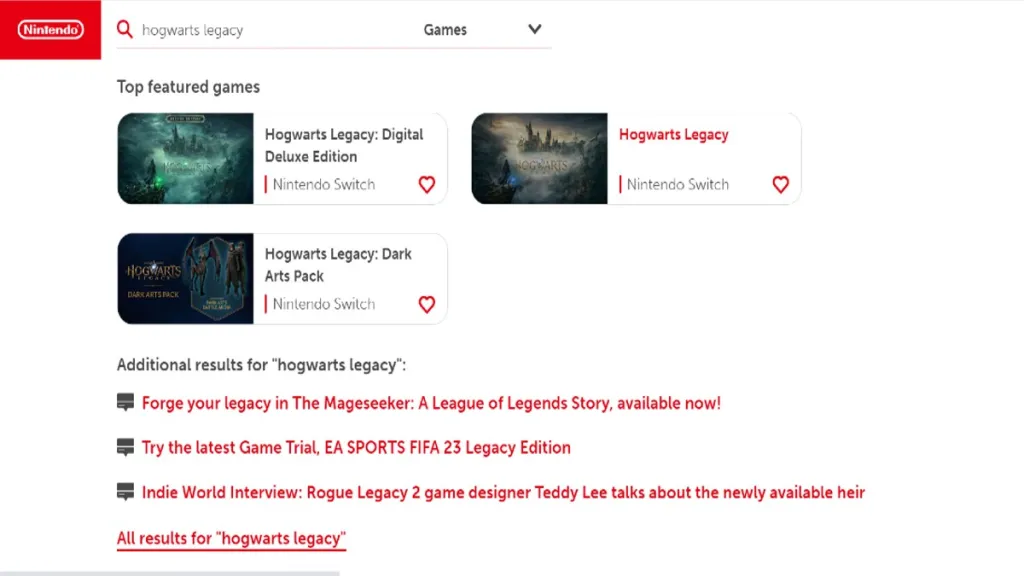This screenshot has height=576, width=1024.
Task: Click 'All results for "hogwarts legacy"' link
Action: click(231, 539)
